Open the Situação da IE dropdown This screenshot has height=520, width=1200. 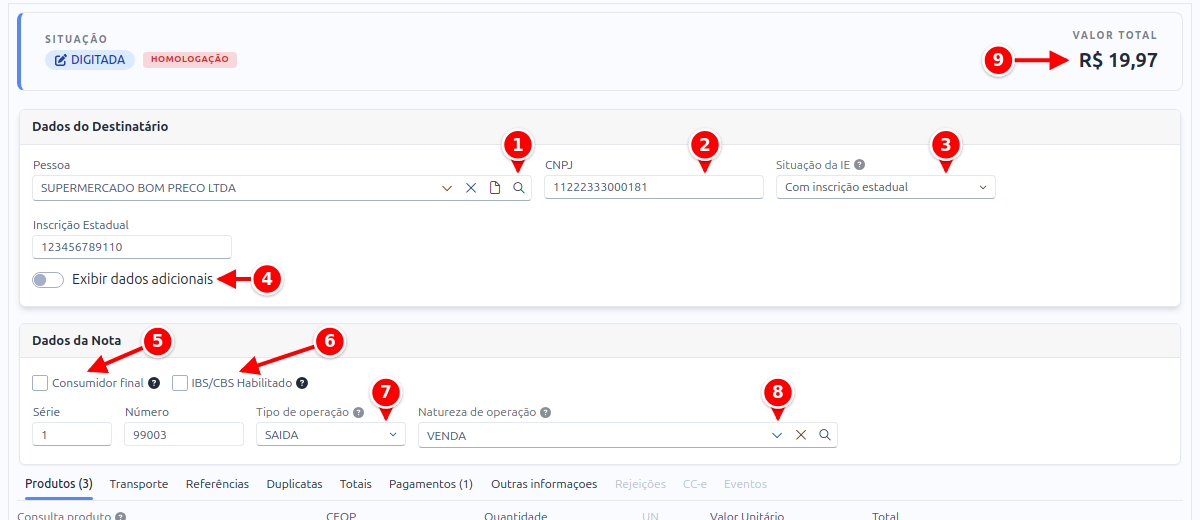(x=886, y=187)
